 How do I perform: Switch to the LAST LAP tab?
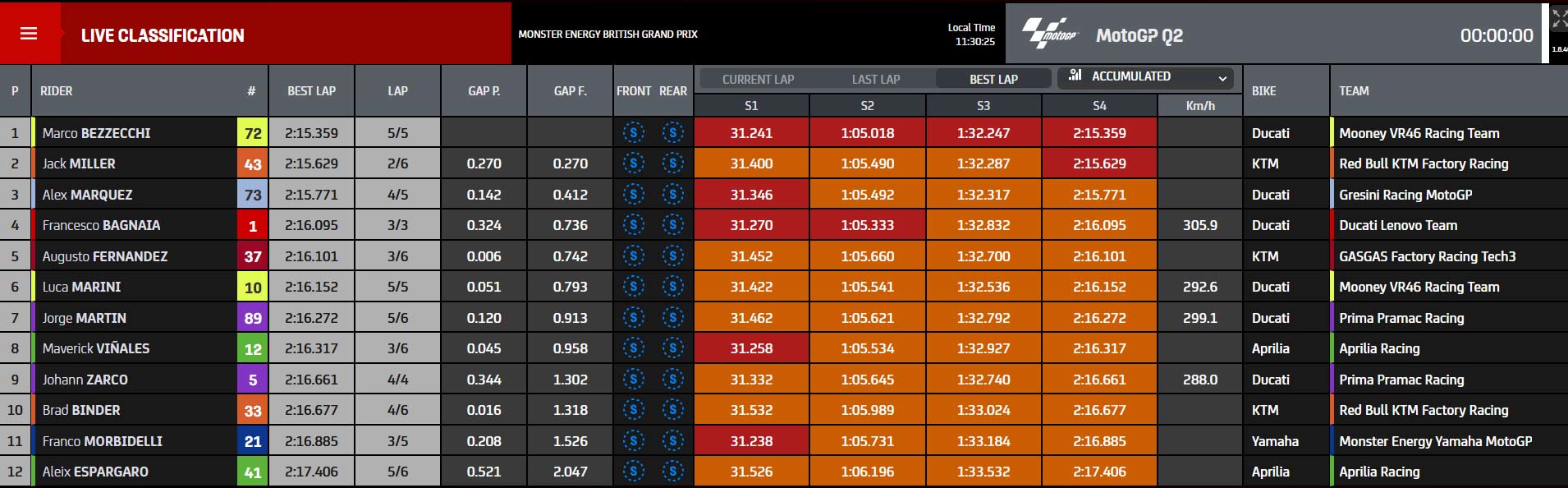coord(876,80)
